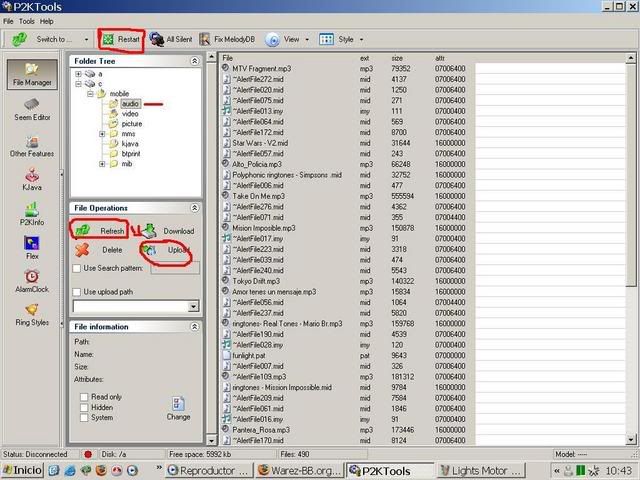
Task: Select Star Wars - V2.mid file
Action: pos(260,143)
